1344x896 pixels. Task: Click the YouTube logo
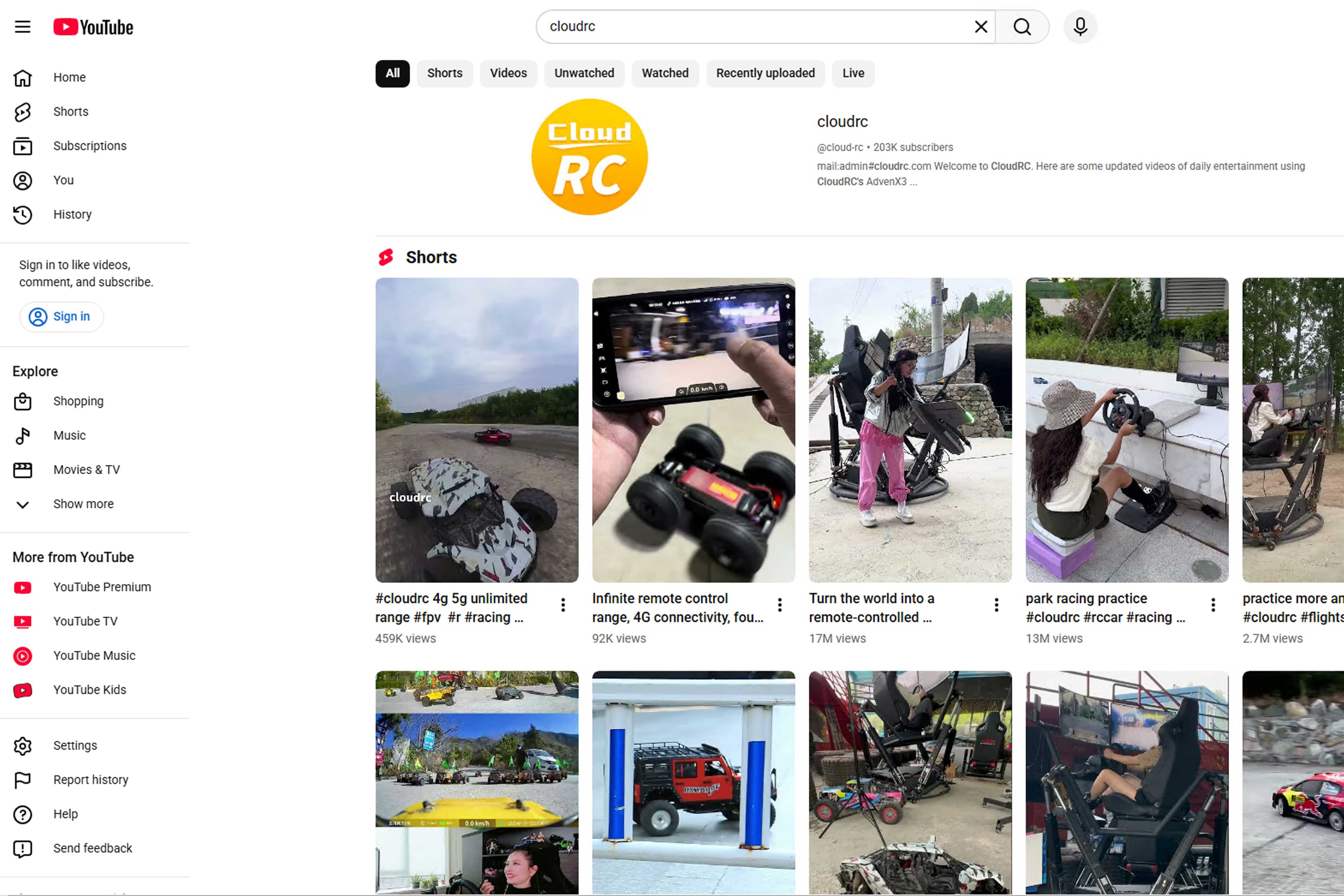tap(93, 27)
